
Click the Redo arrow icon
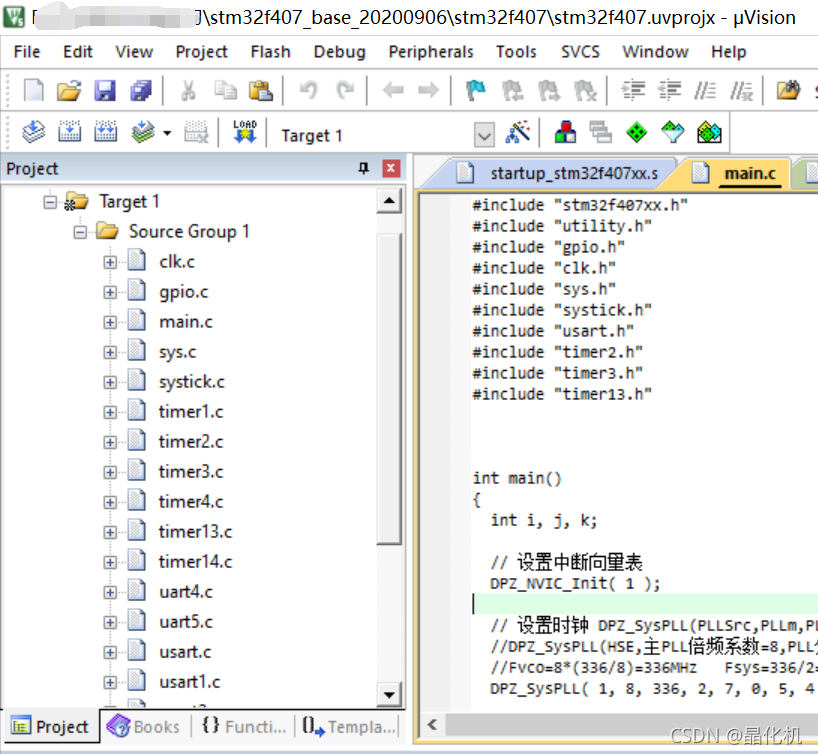coord(345,90)
